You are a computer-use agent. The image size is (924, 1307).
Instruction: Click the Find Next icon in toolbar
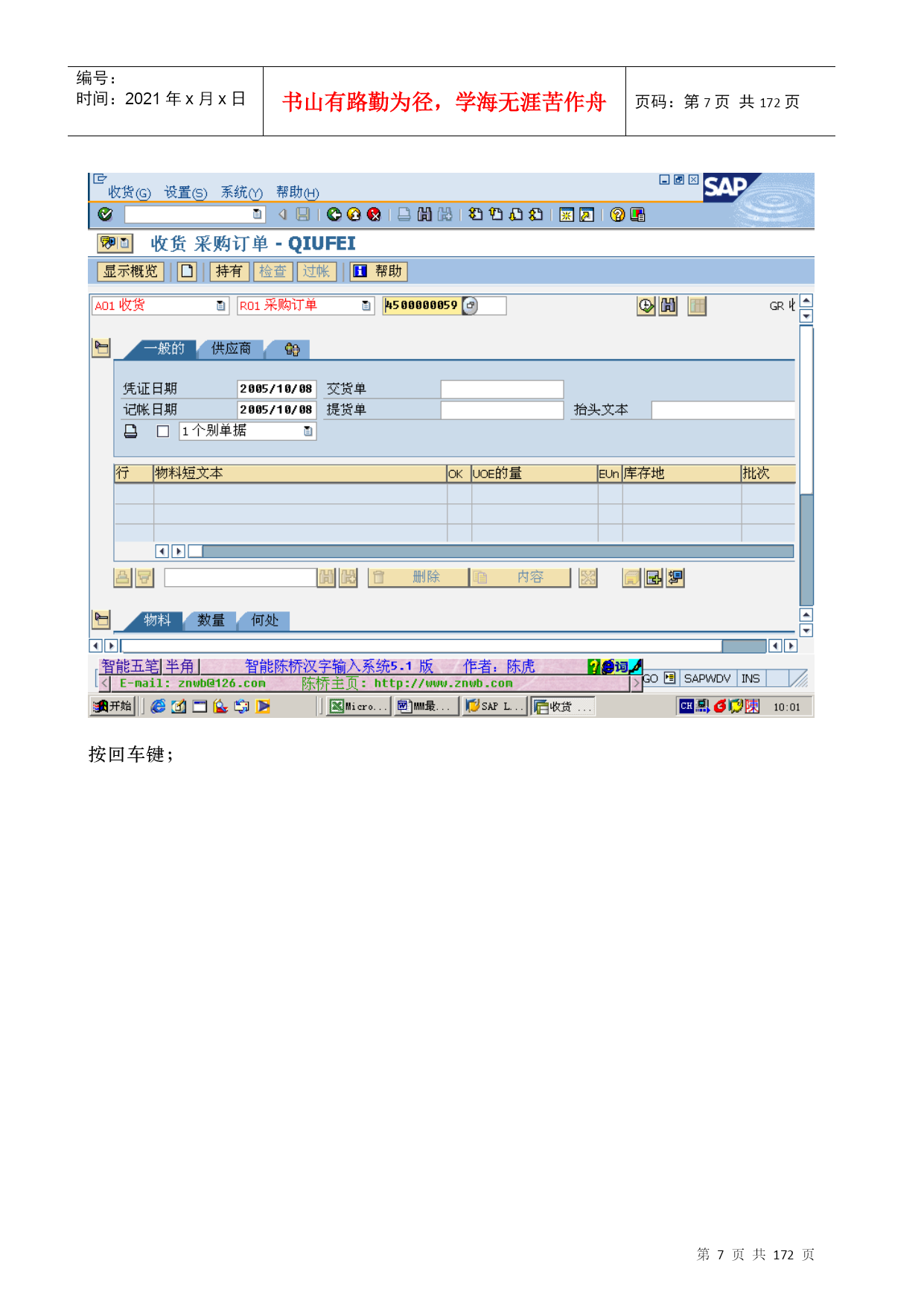coord(445,214)
